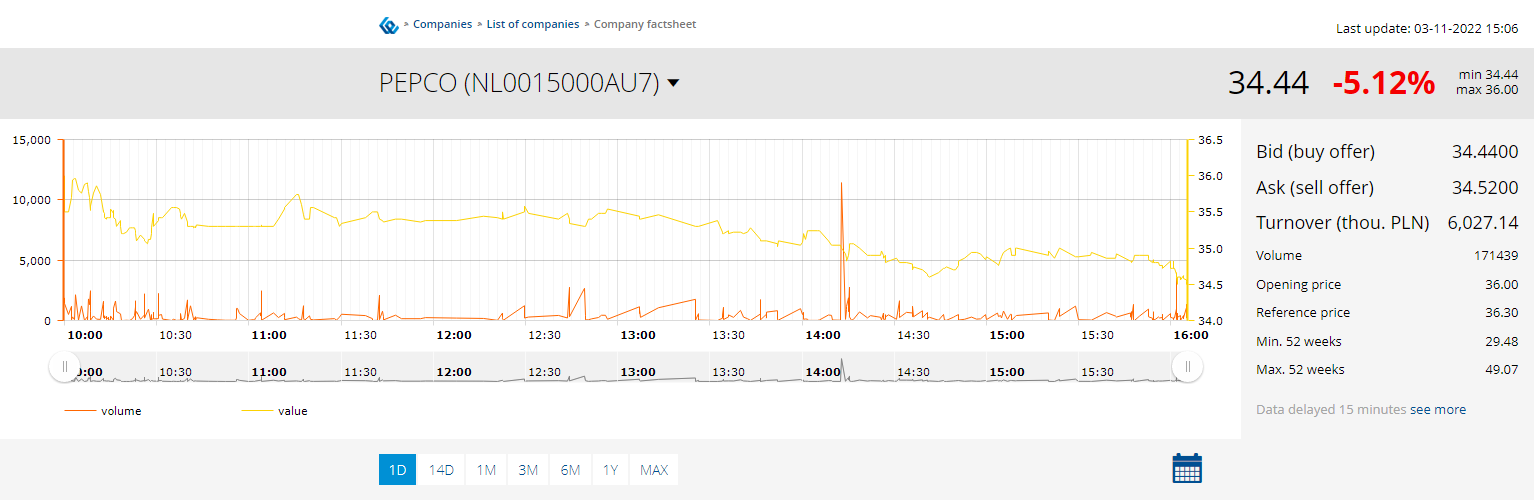Select the 3M chart range
Viewport: 1534px width, 500px height.
[528, 470]
